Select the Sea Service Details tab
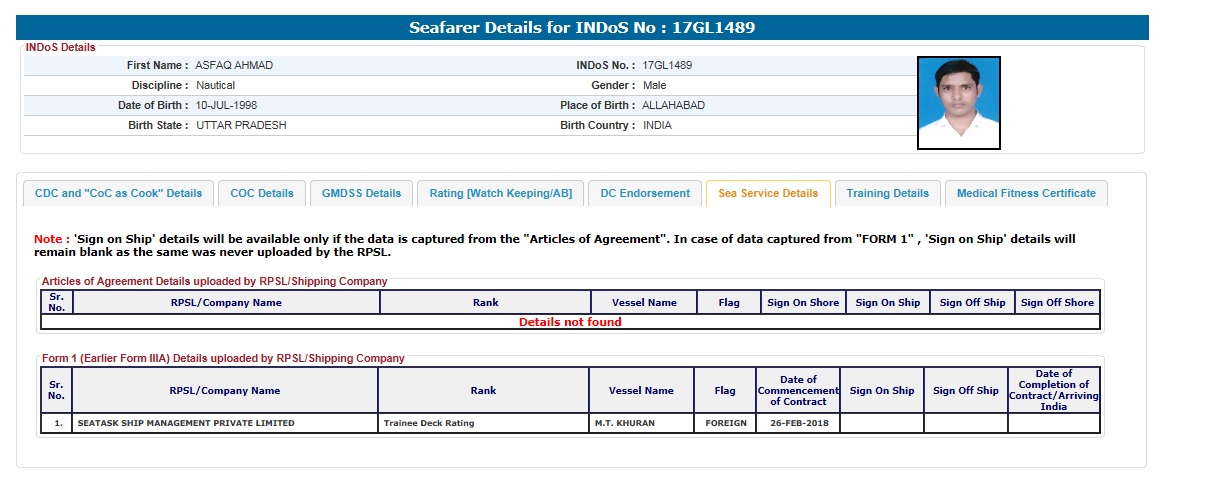1217x490 pixels. (768, 193)
